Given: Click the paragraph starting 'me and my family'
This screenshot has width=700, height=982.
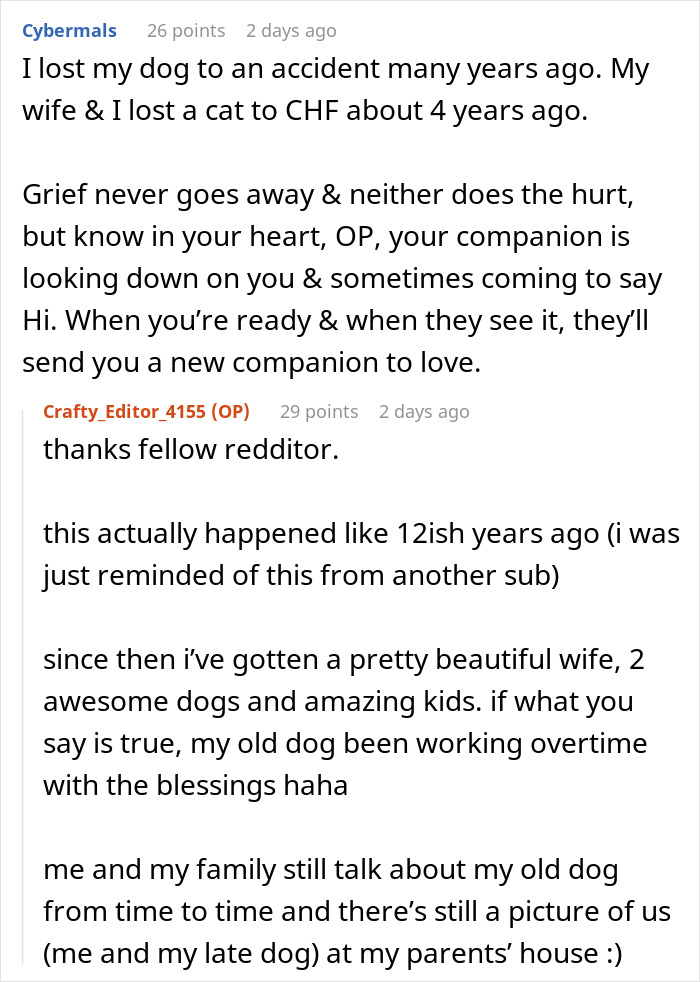Looking at the screenshot, I should [357, 911].
